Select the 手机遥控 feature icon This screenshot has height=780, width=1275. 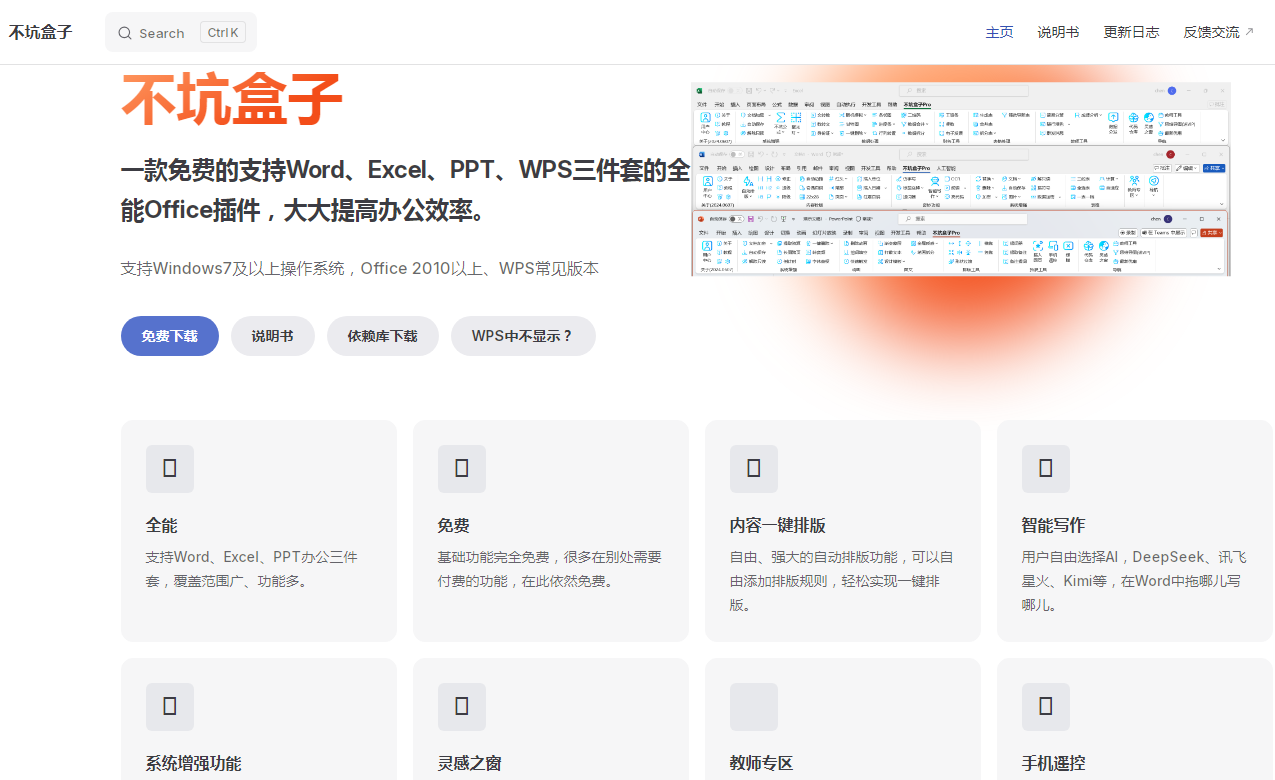coord(1046,707)
